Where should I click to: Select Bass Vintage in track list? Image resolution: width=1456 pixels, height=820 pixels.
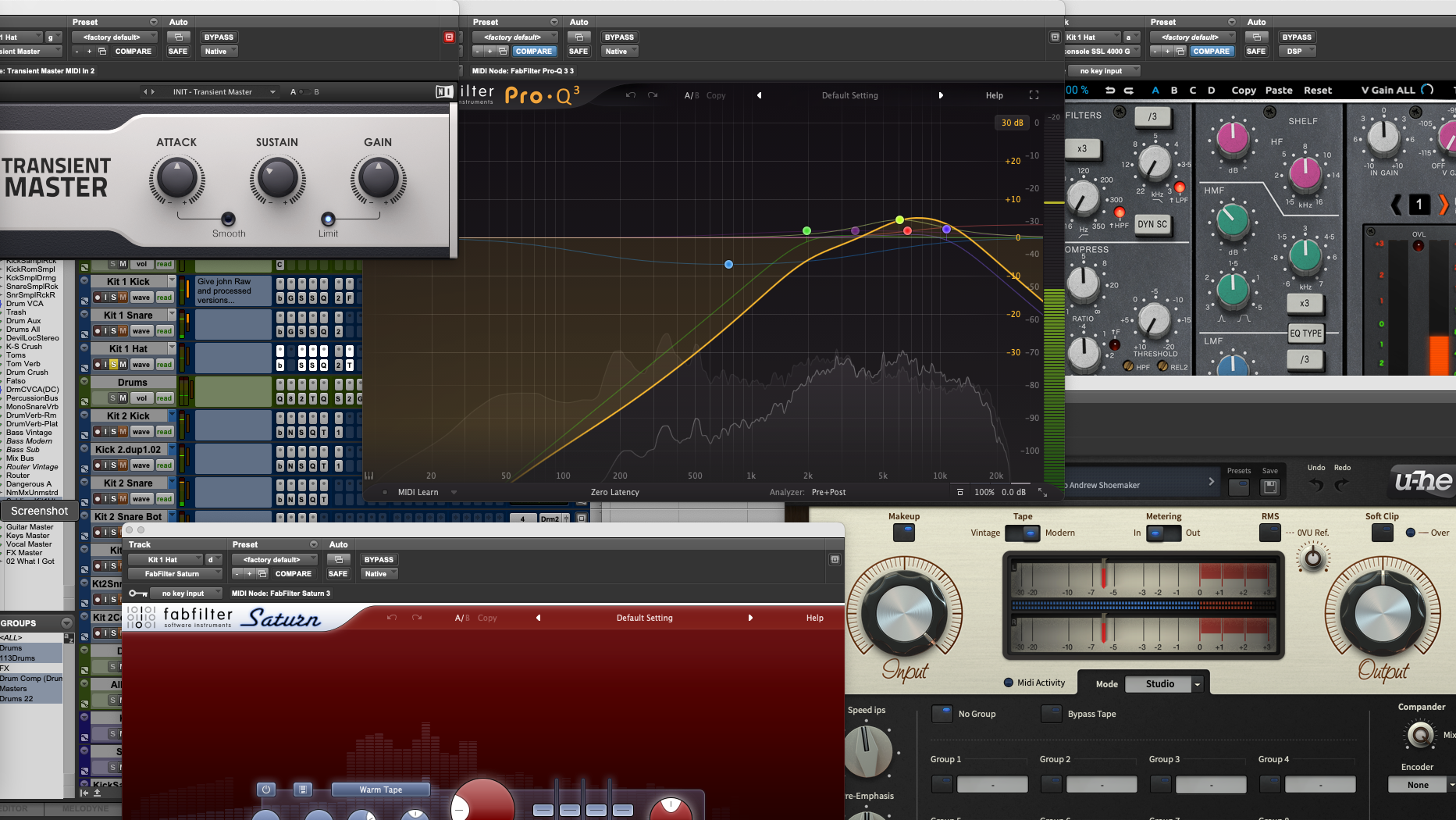tap(30, 433)
